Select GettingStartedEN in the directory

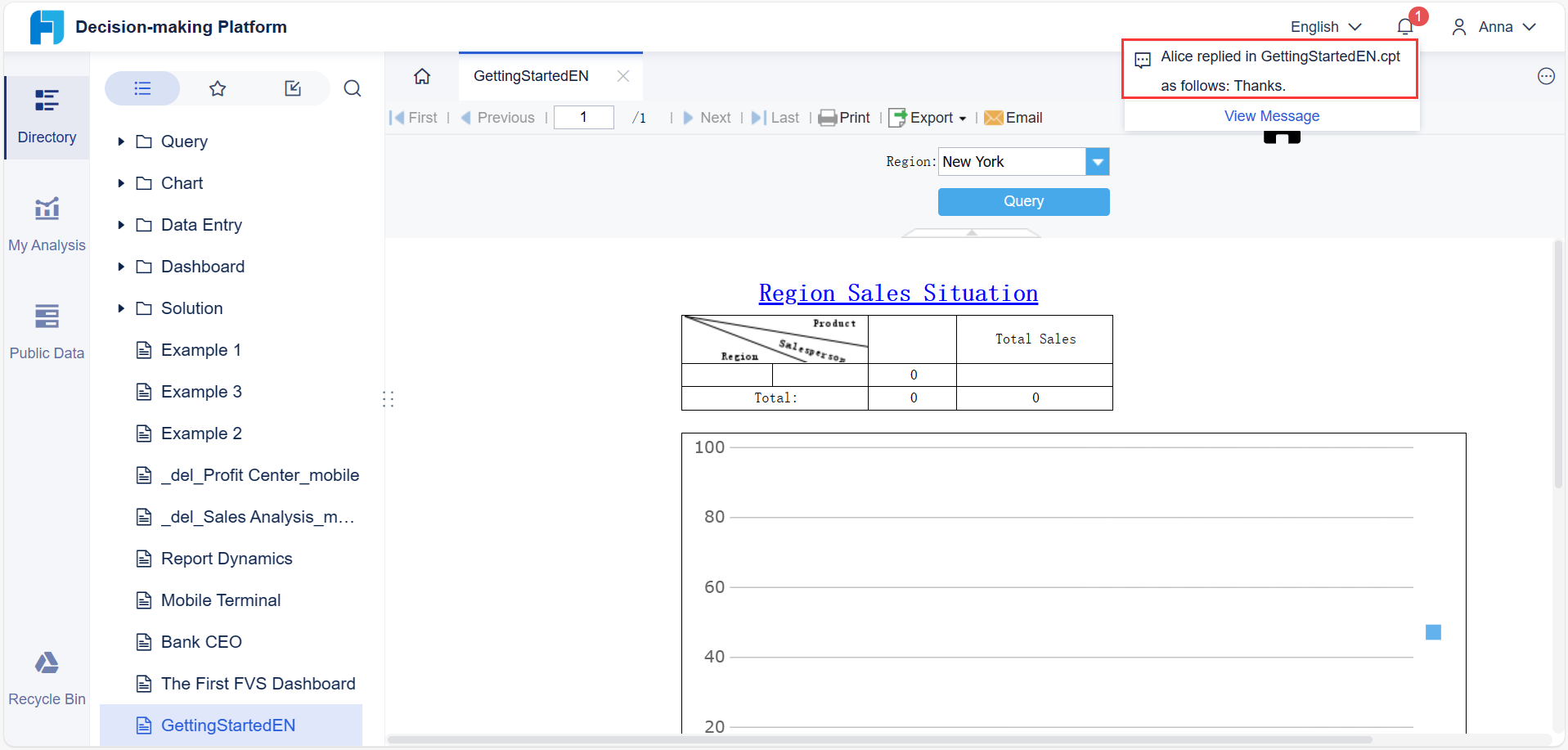click(x=231, y=725)
